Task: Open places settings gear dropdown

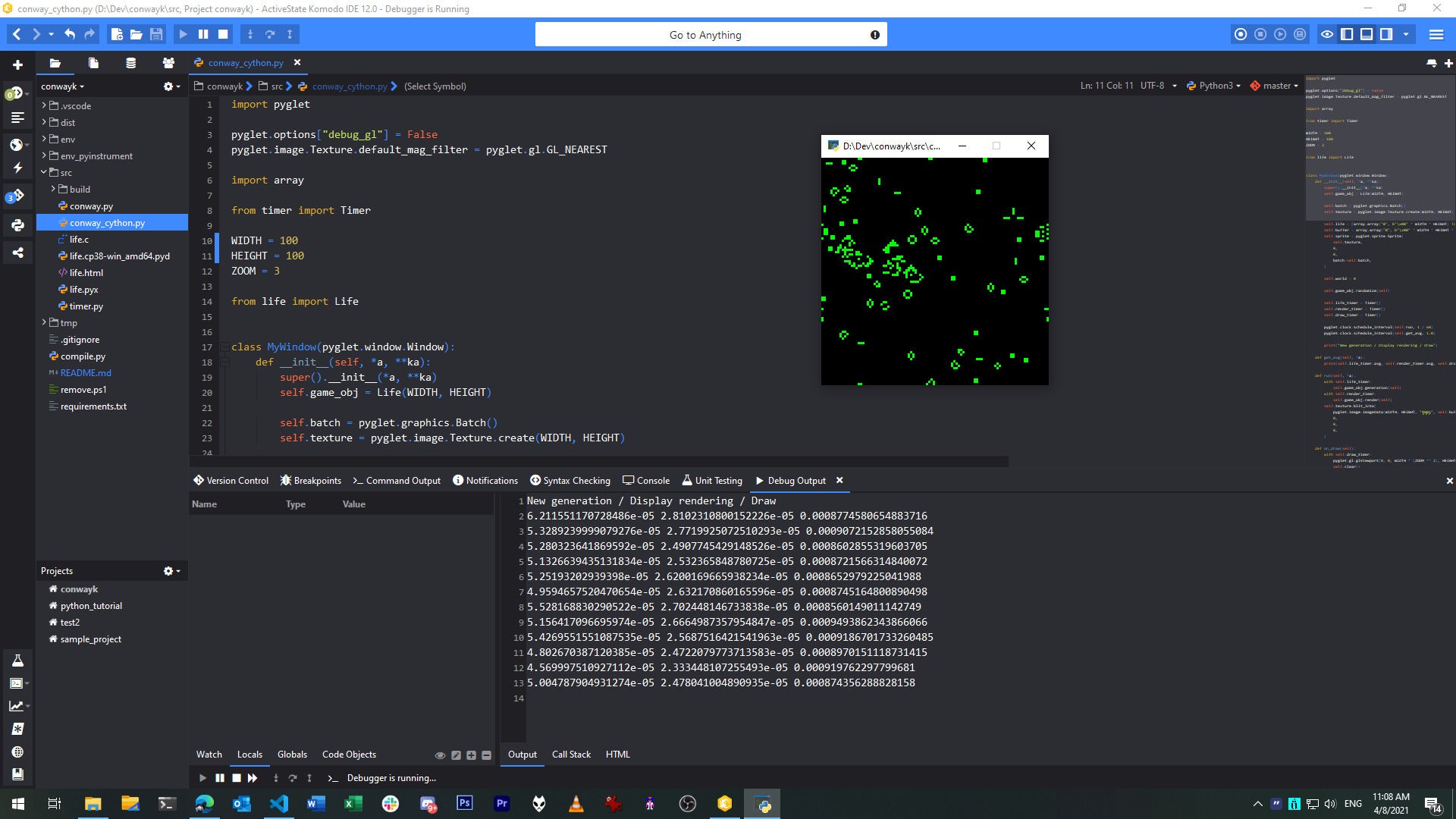Action: 171,86
